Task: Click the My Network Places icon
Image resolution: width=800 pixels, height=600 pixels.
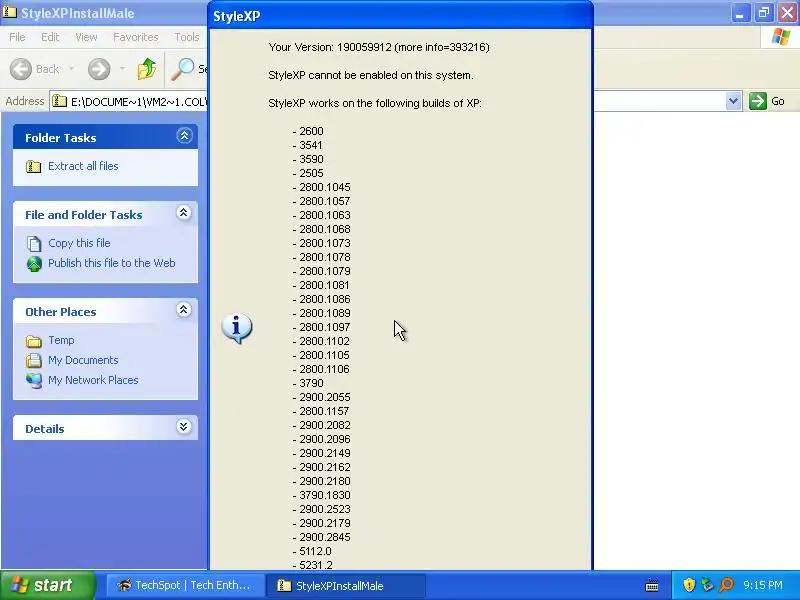Action: pos(34,381)
